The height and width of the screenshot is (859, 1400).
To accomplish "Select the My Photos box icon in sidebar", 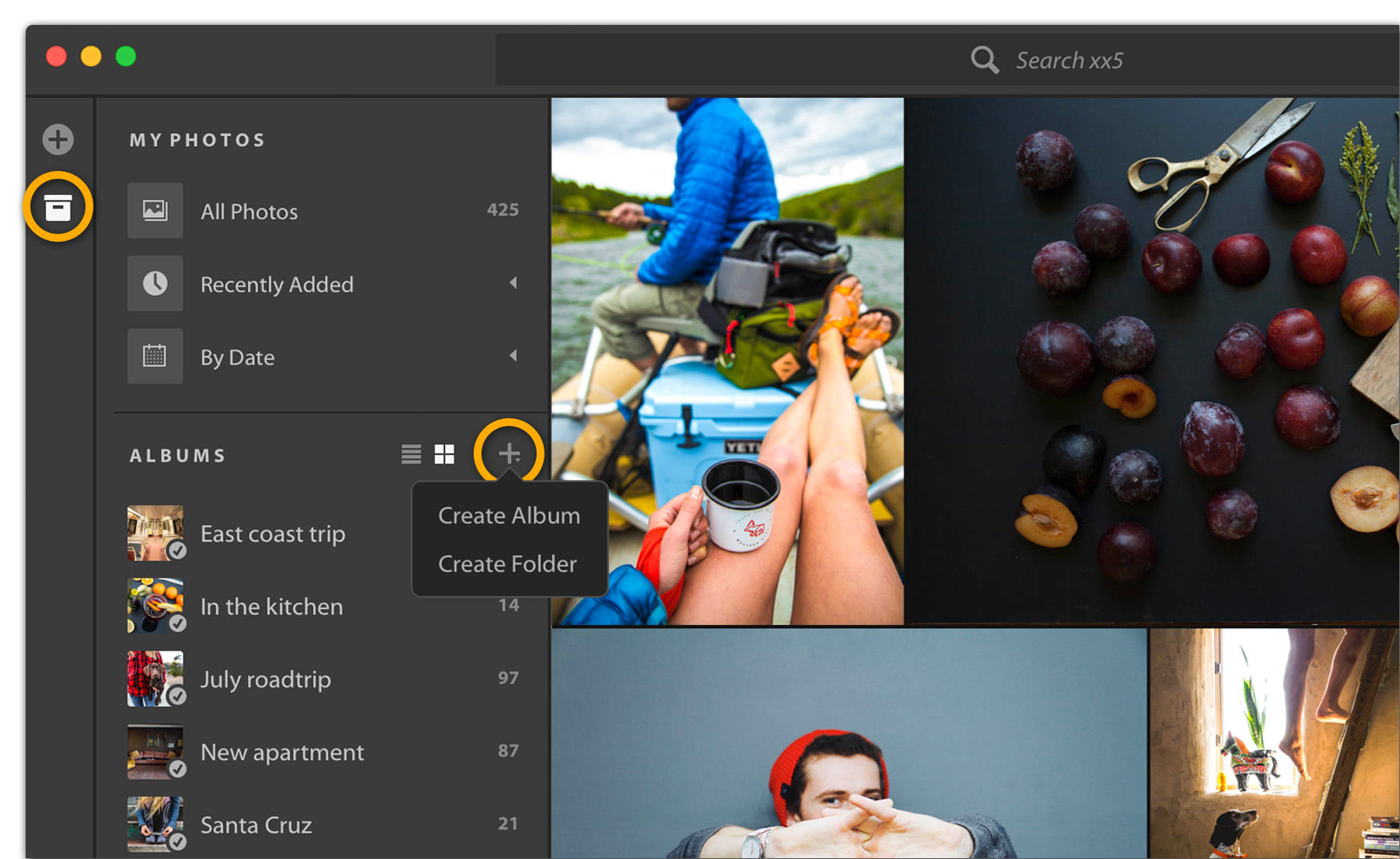I will point(59,207).
